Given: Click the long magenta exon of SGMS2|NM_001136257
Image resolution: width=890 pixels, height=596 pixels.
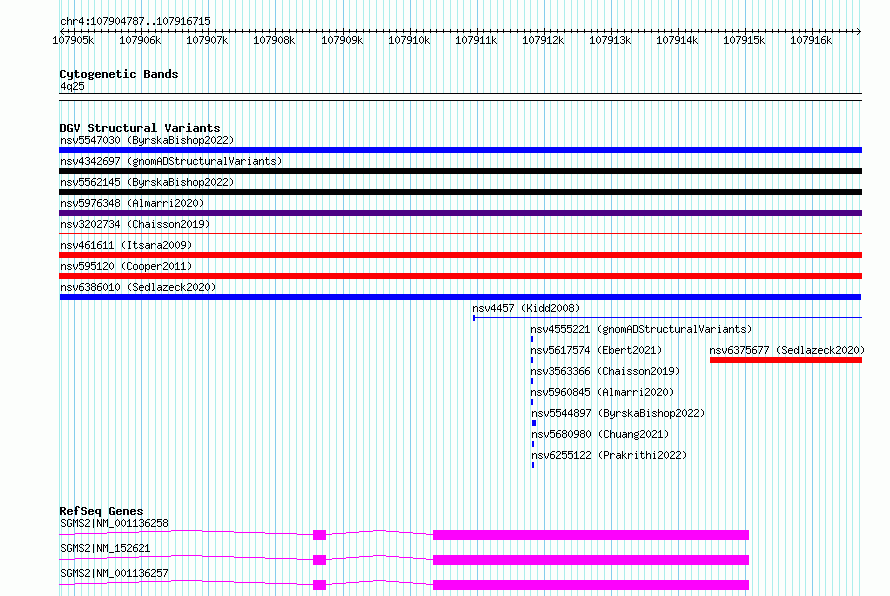Looking at the screenshot, I should pyautogui.click(x=591, y=585).
